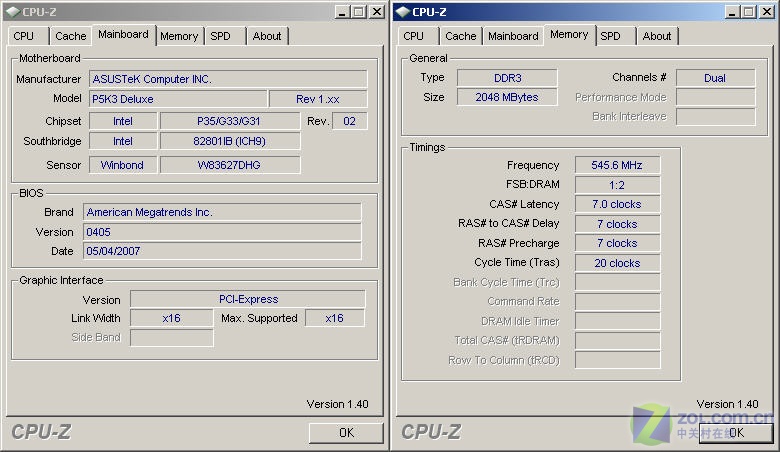Click the Max. Supported x16 value
Viewport: 780px width, 452px height.
point(334,318)
